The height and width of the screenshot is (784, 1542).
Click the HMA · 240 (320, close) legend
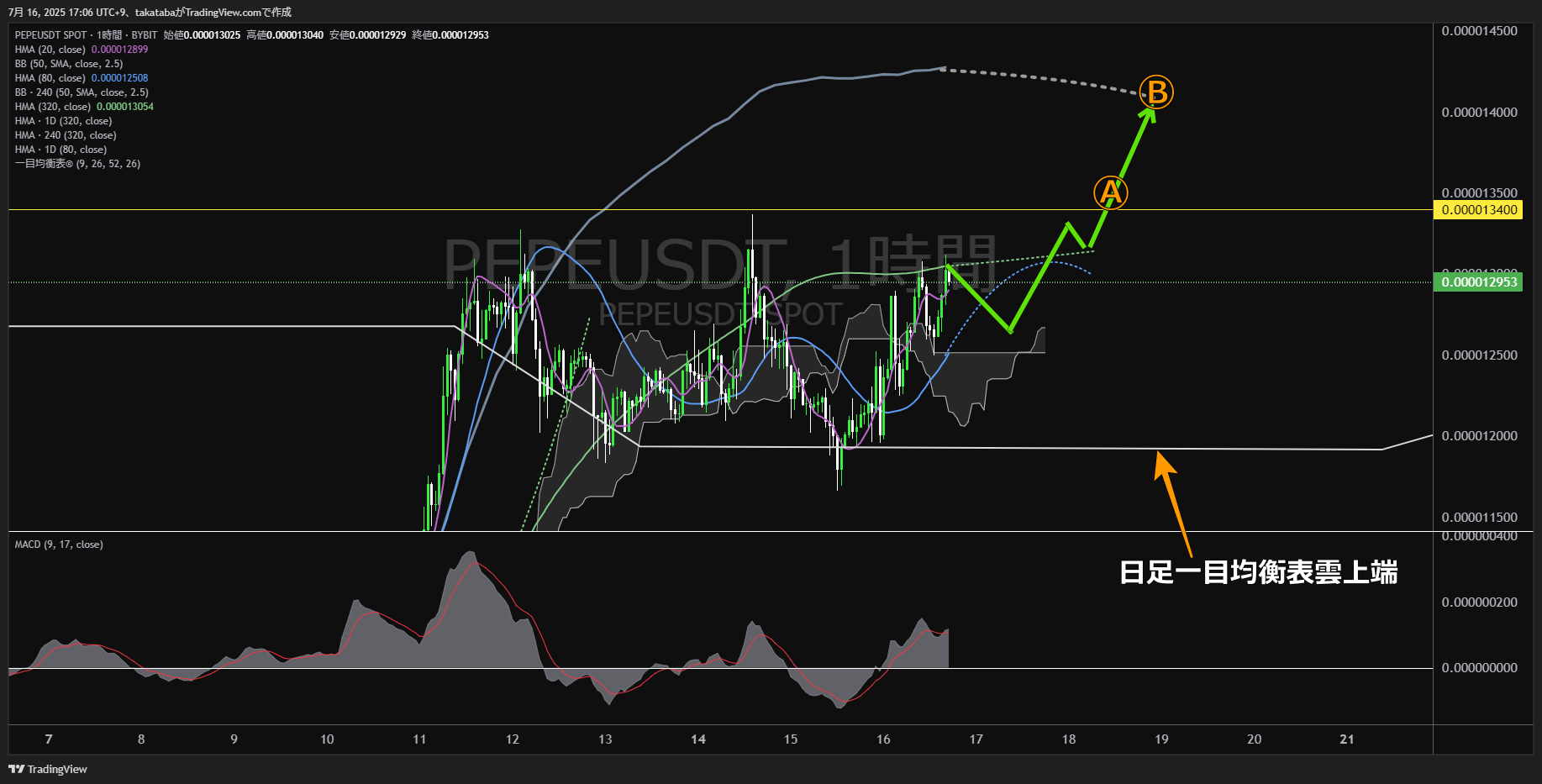click(x=66, y=135)
